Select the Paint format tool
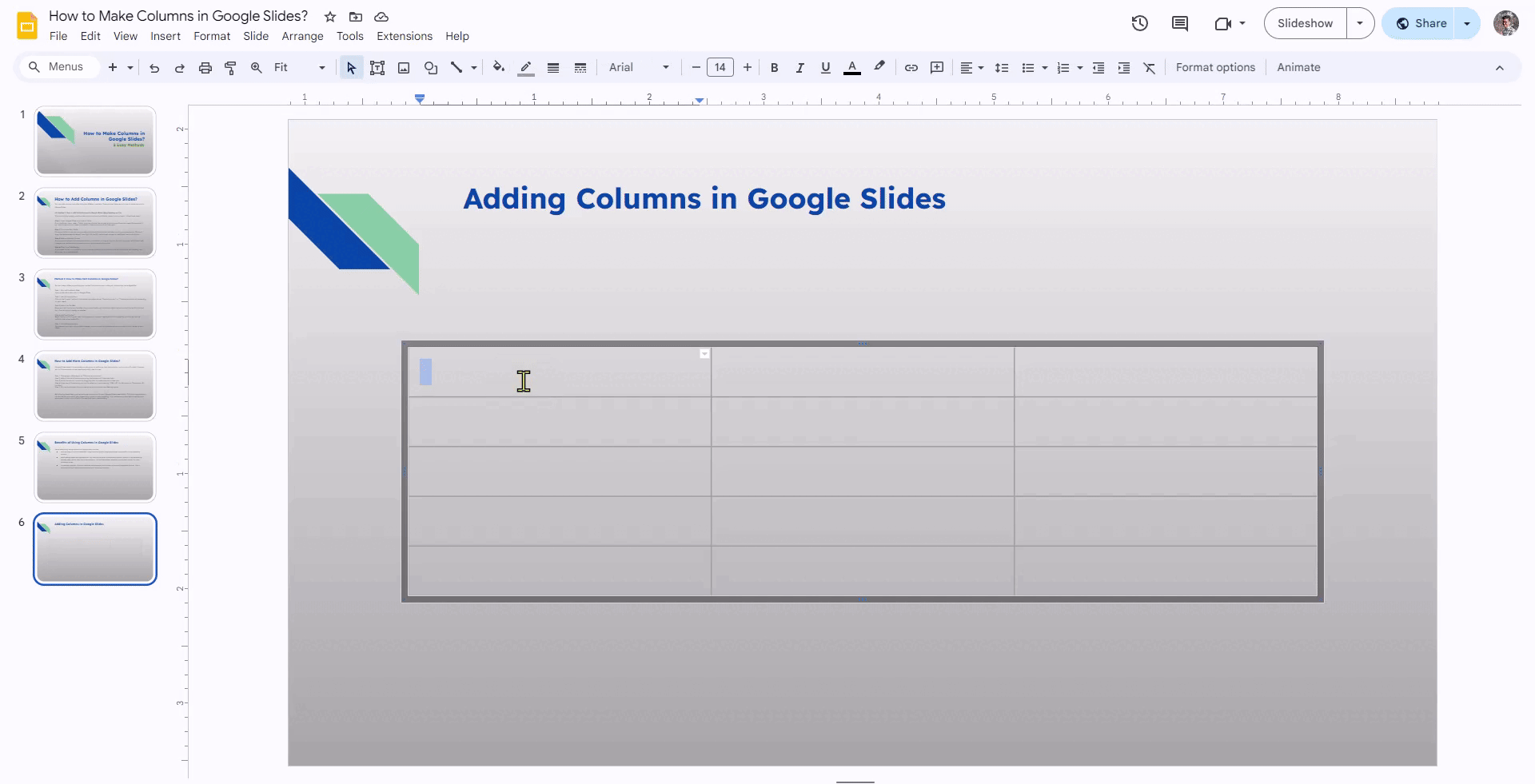This screenshot has width=1535, height=784. (230, 68)
